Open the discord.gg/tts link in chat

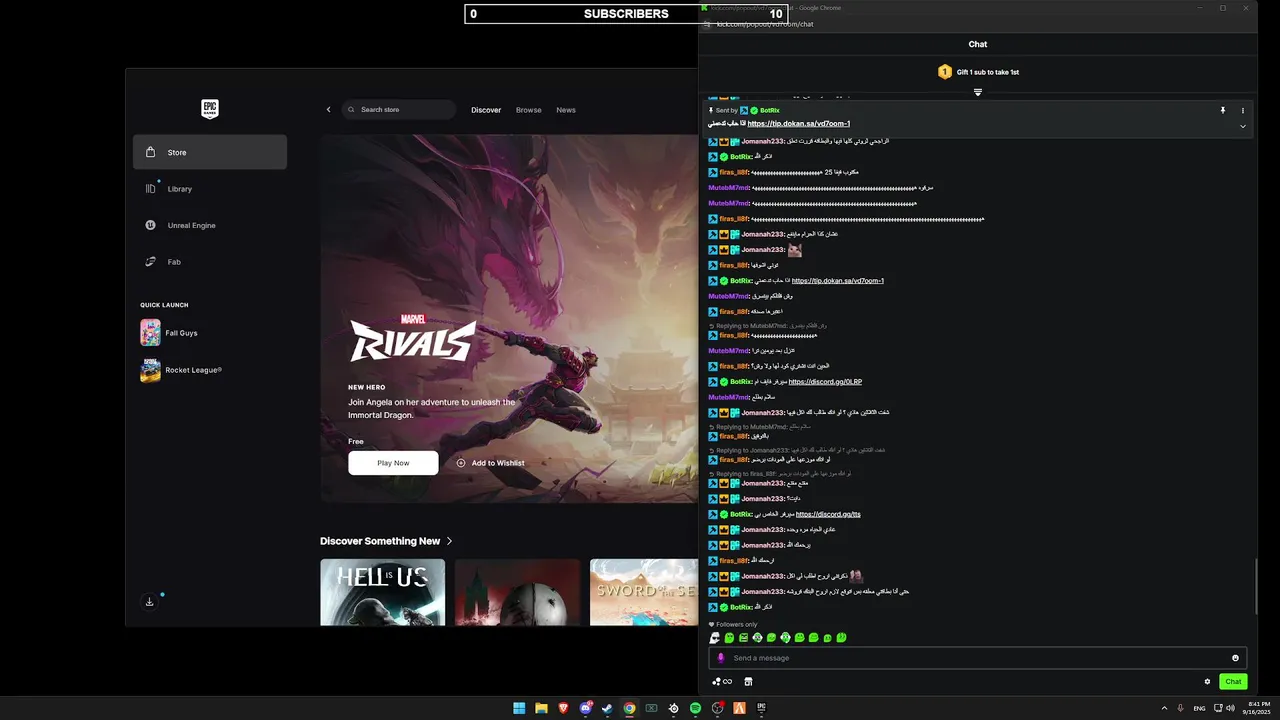coord(828,514)
